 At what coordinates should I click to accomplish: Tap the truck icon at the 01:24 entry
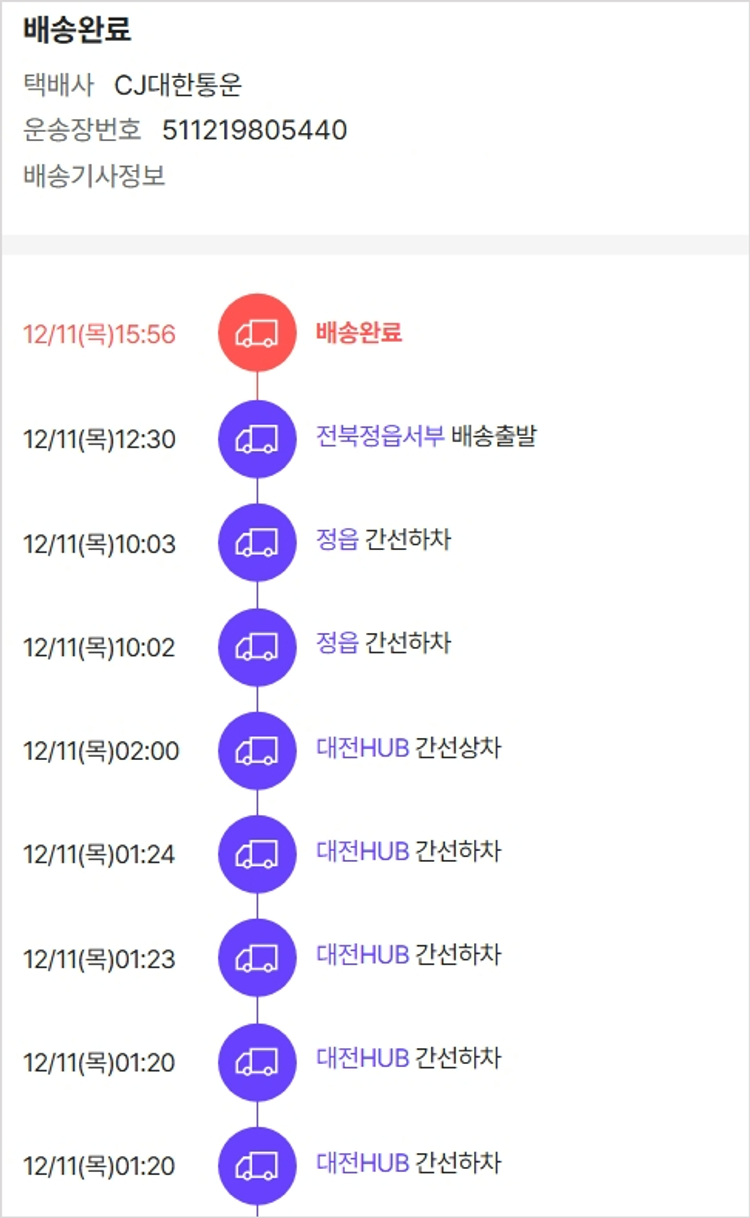point(257,855)
